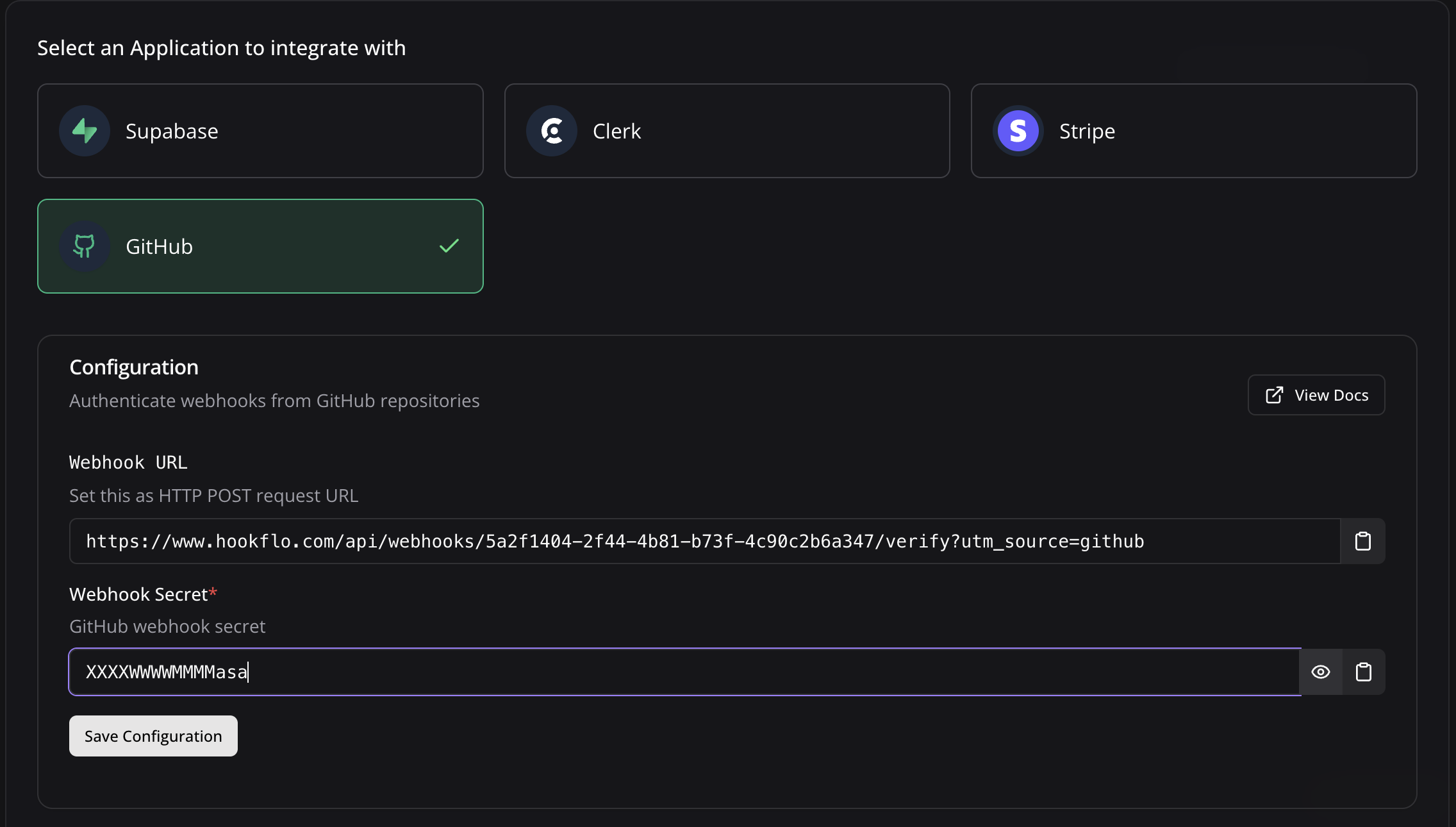
Task: Open the View Docs link
Action: (1316, 395)
